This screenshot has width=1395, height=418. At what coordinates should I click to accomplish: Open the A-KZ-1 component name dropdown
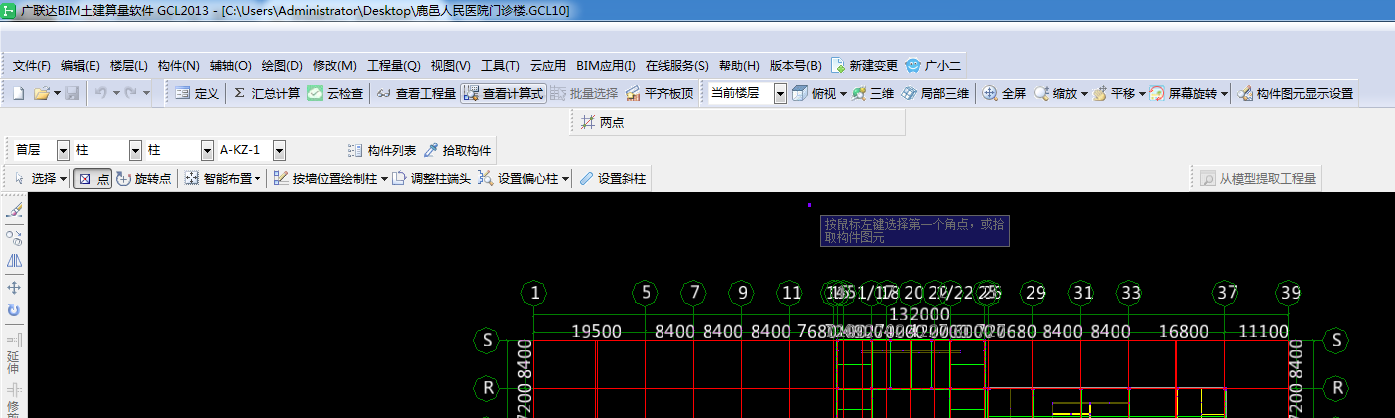tap(279, 150)
